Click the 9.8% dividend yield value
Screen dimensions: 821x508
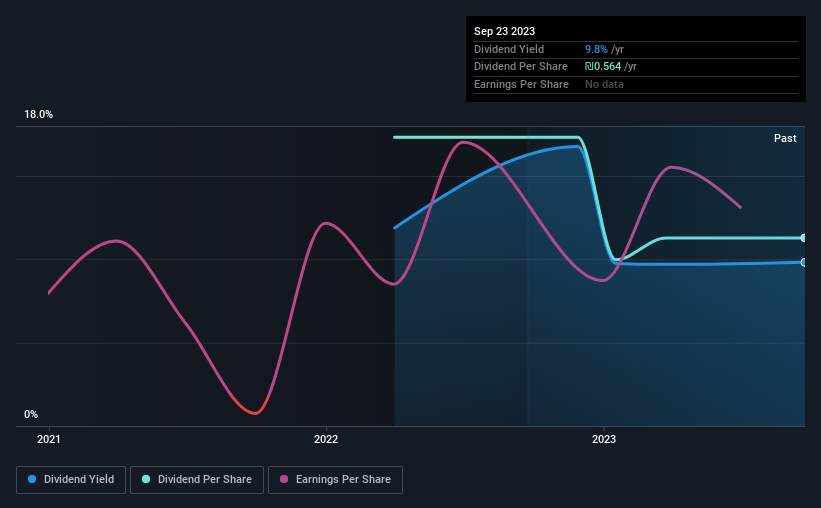[596, 49]
